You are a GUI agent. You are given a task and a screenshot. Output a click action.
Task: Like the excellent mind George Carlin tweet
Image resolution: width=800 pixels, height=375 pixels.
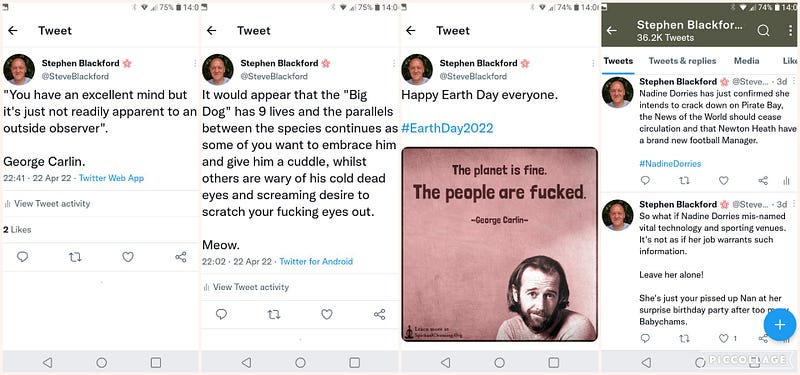[128, 257]
